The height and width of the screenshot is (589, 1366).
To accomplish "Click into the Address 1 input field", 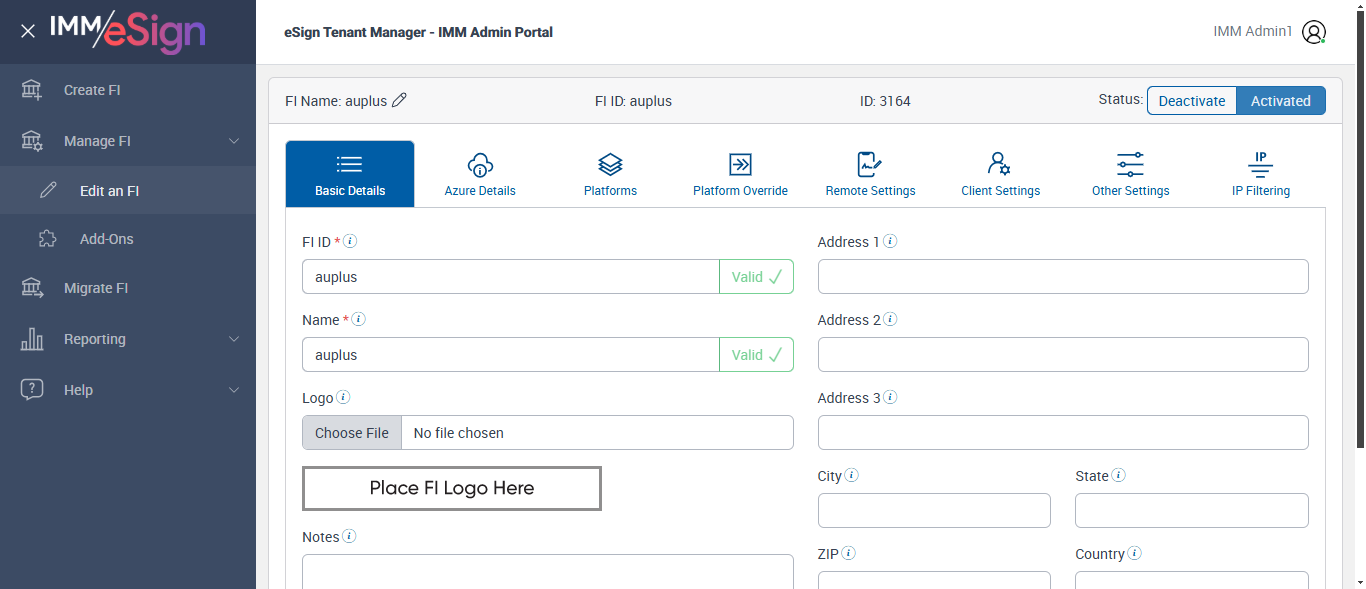I will [x=1062, y=277].
